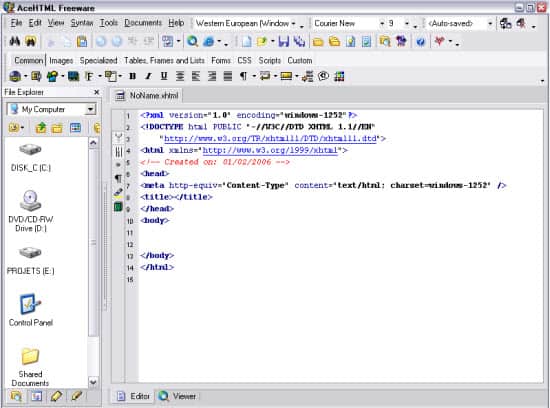Click on the empty line 11 in editor
Screen dimensions: 550x408
[340, 233]
